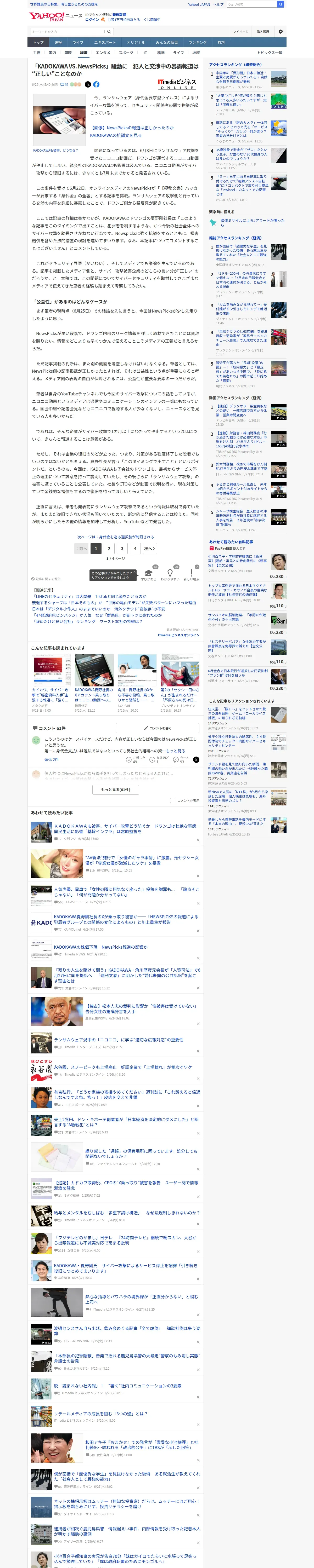This screenshot has height=1568, width=314.
Task: Open 小池百合子・学歴詐称疑惑 paid article
Action: click(x=238, y=561)
